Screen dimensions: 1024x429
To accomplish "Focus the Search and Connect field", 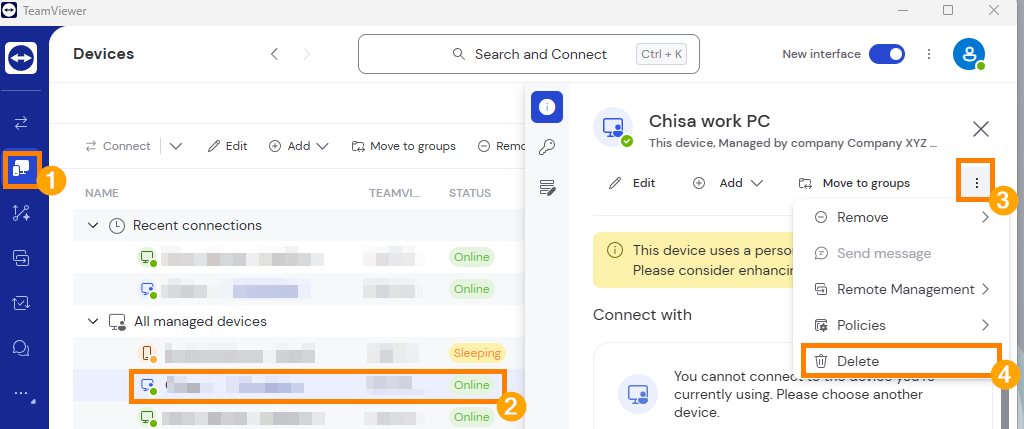I will (x=529, y=54).
